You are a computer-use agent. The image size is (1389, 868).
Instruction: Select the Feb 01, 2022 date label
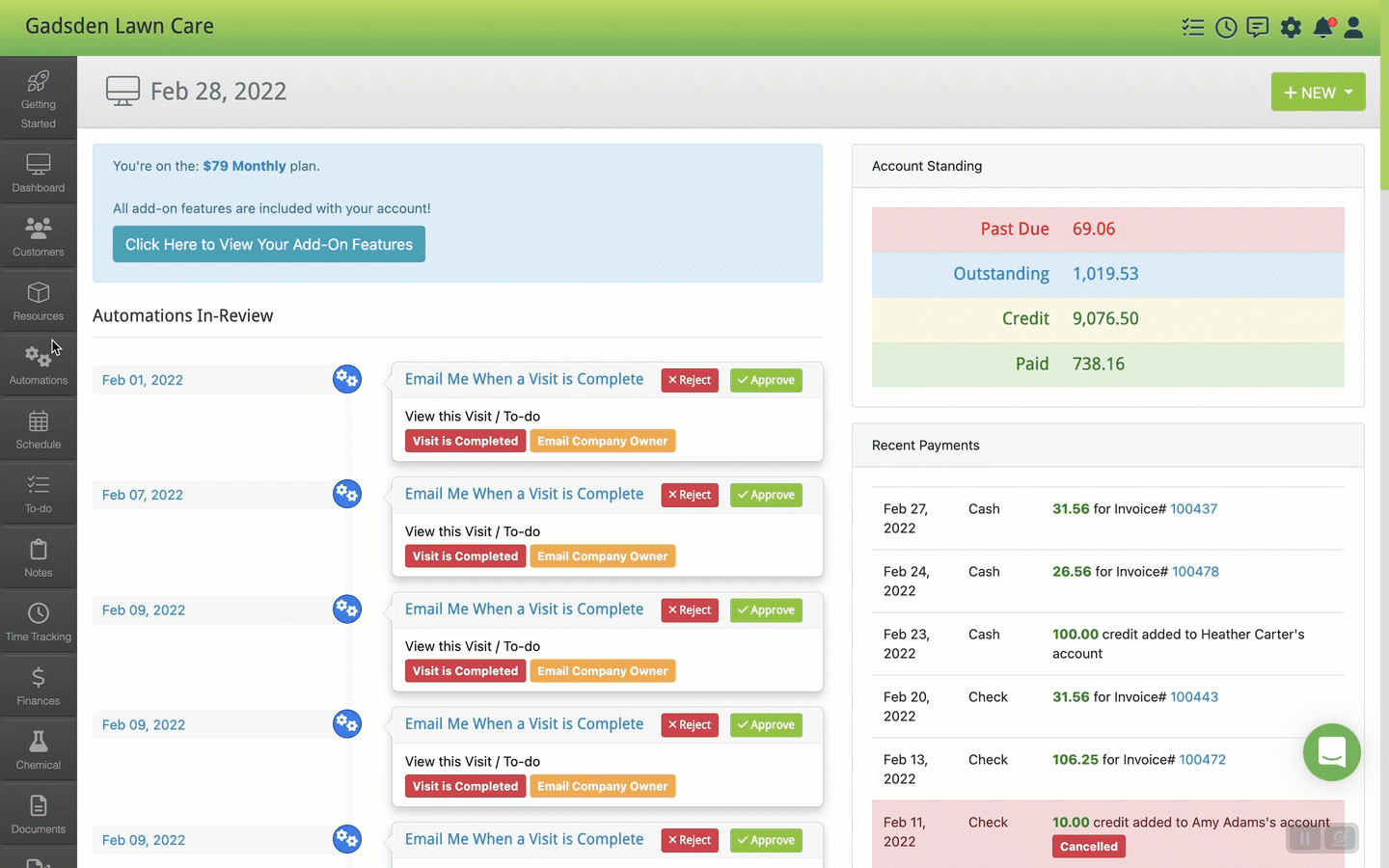pos(143,380)
